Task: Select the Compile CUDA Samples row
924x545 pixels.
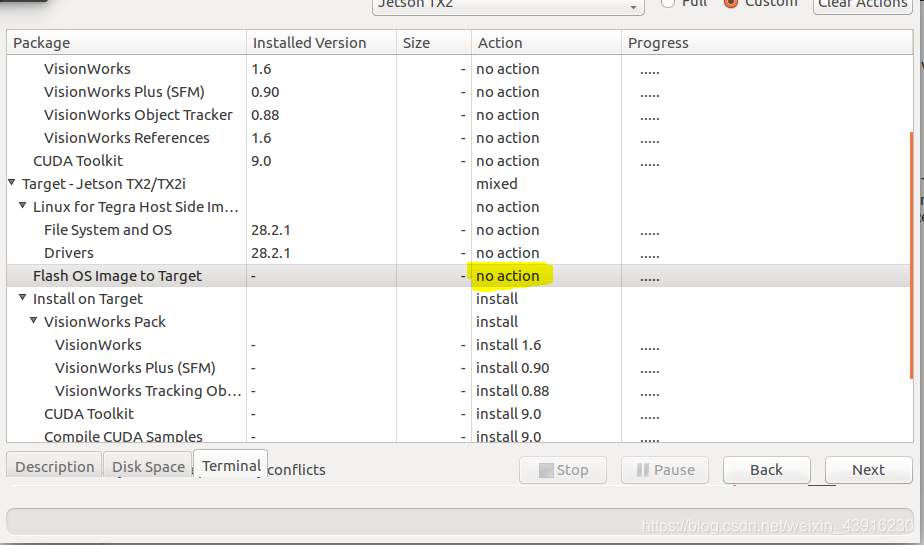Action: 460,436
